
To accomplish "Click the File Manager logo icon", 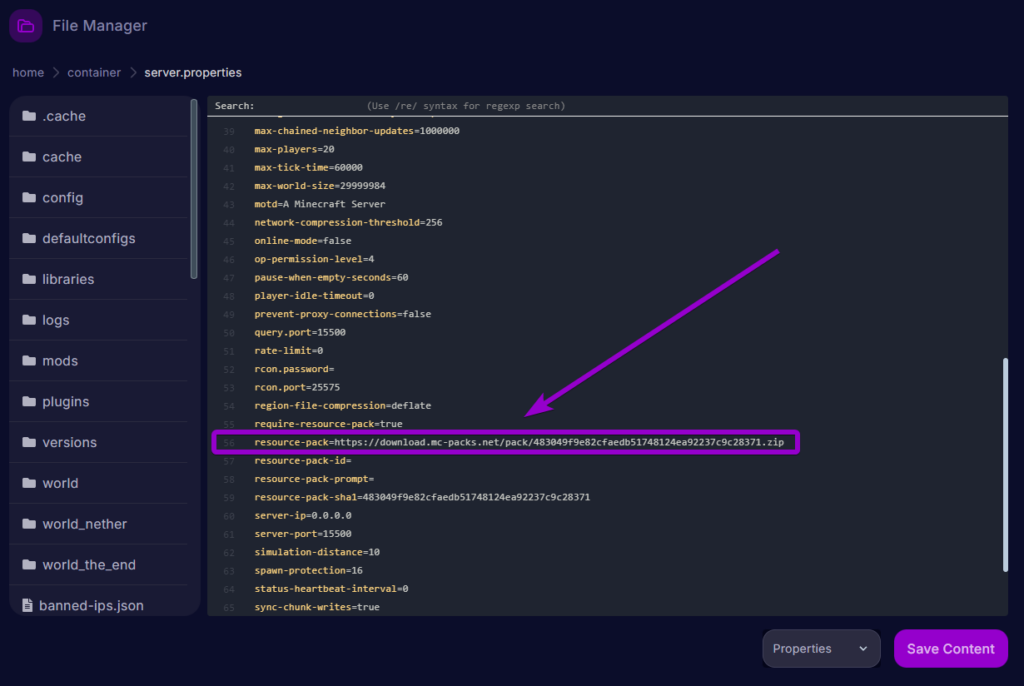I will (x=24, y=25).
